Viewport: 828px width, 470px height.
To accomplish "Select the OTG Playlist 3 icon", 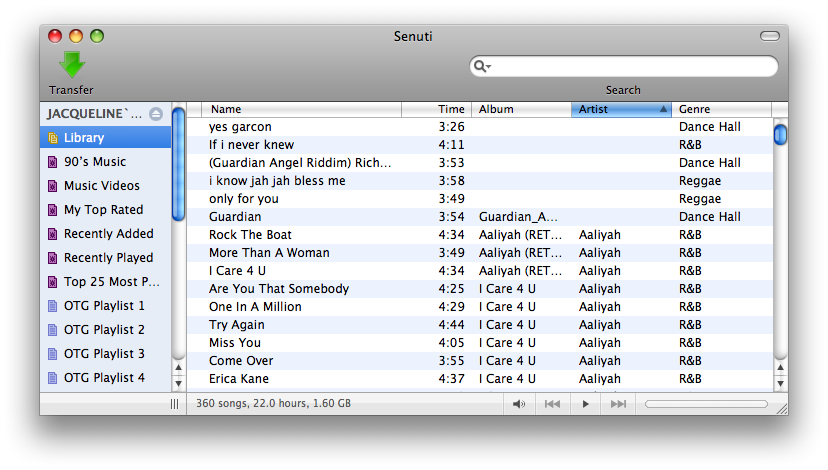I will coord(52,354).
